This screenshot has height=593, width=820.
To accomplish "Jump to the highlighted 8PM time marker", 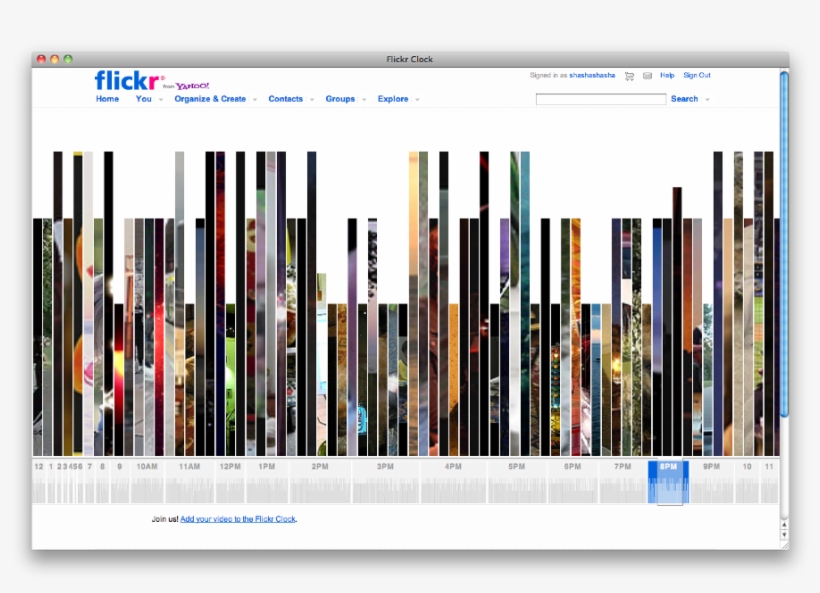I will tap(670, 465).
